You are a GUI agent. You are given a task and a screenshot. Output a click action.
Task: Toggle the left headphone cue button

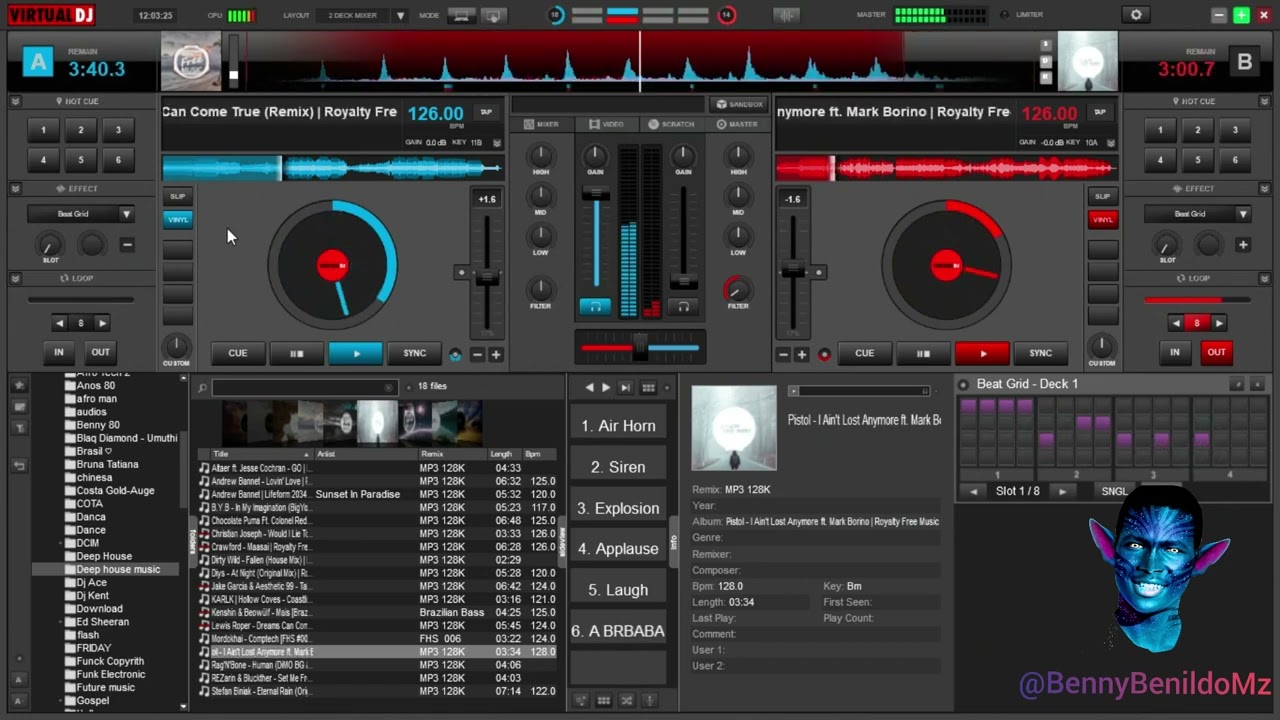(595, 307)
